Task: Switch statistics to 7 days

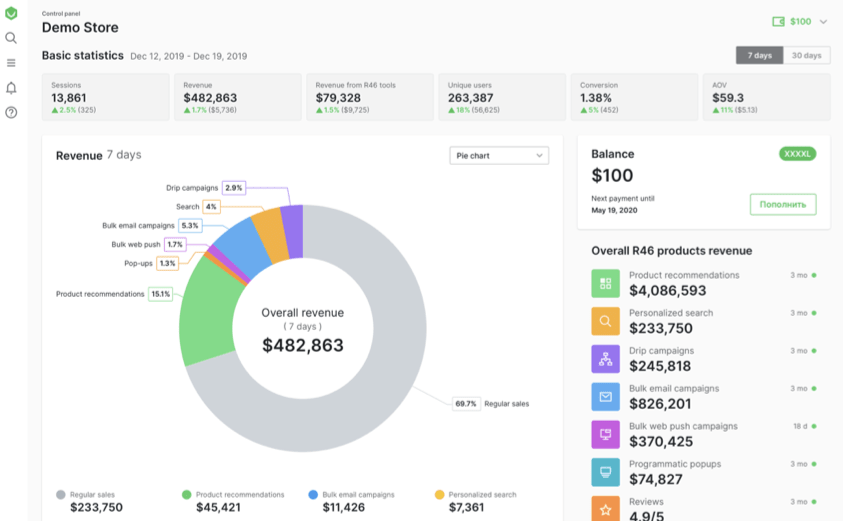Action: (759, 55)
